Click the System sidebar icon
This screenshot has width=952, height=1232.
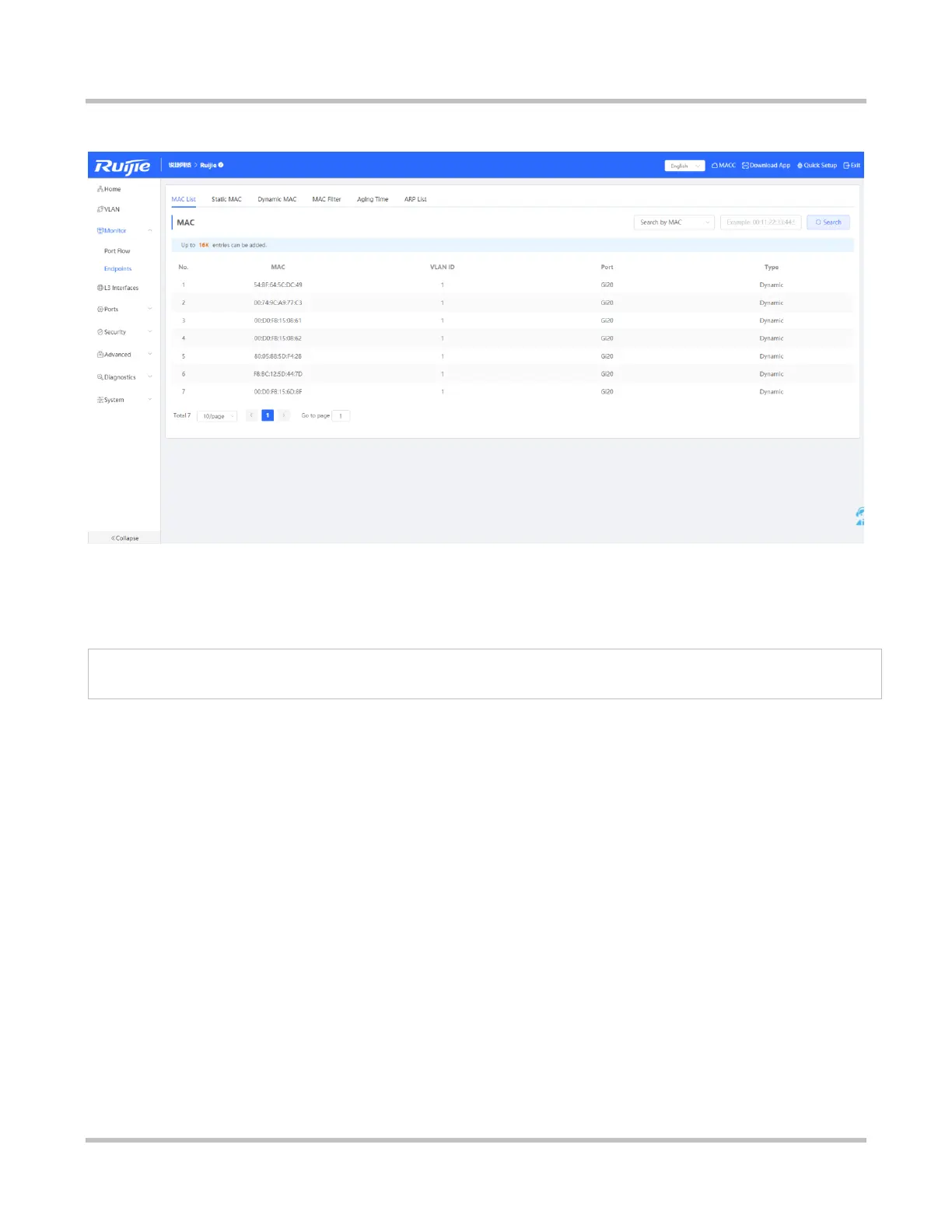point(100,400)
